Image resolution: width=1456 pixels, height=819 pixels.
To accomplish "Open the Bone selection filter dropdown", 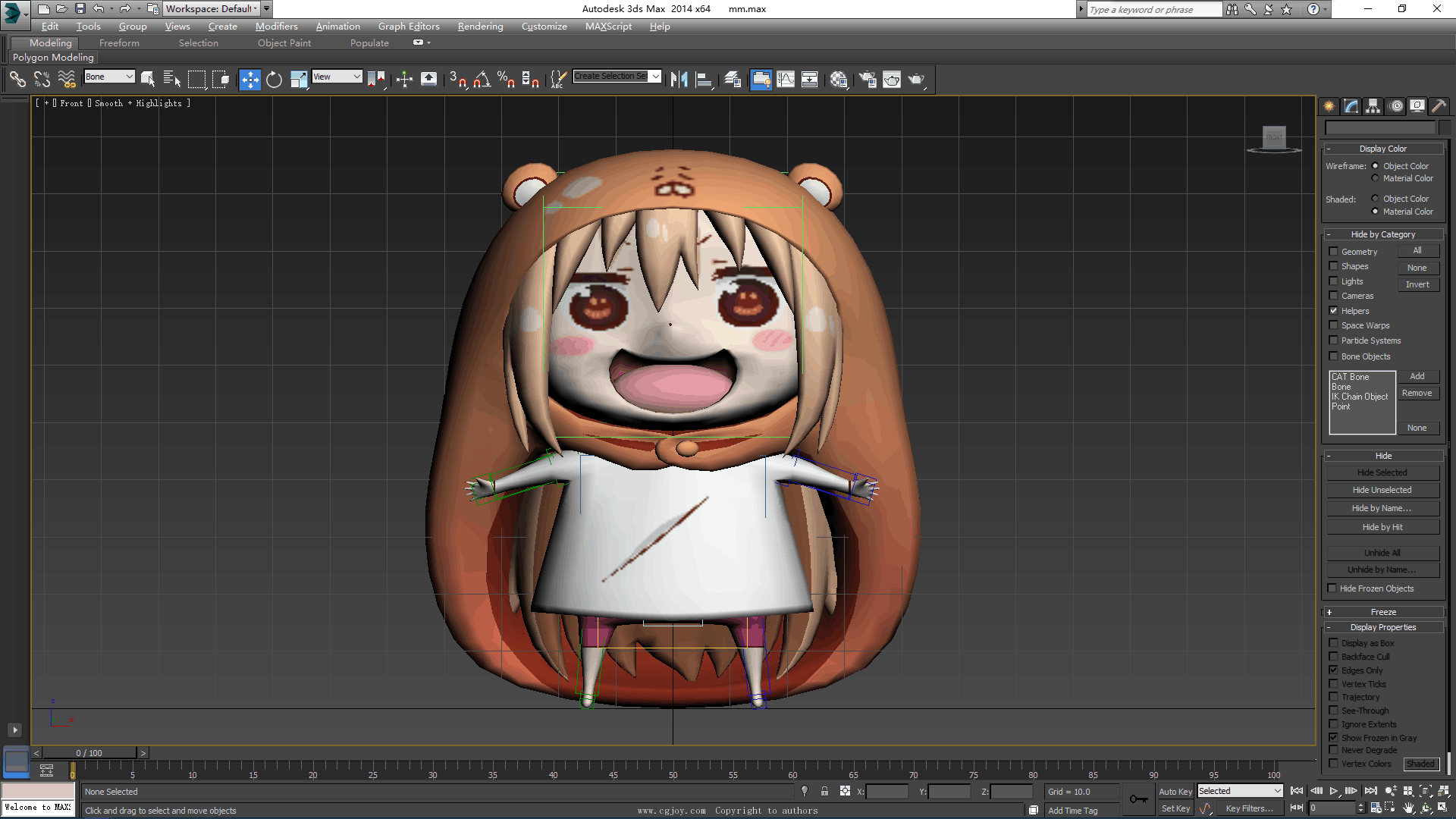I will (x=109, y=77).
